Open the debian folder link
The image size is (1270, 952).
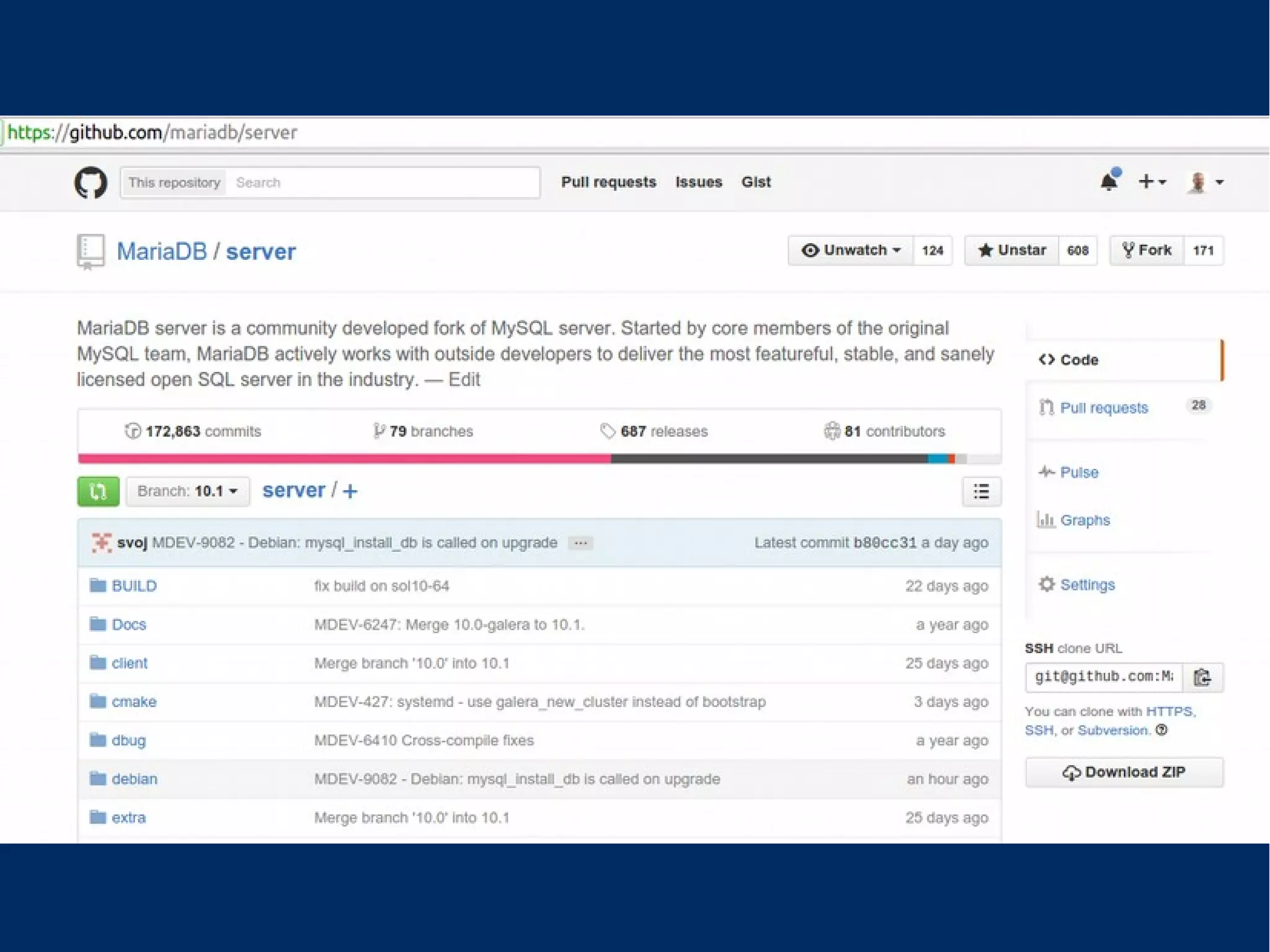click(134, 779)
